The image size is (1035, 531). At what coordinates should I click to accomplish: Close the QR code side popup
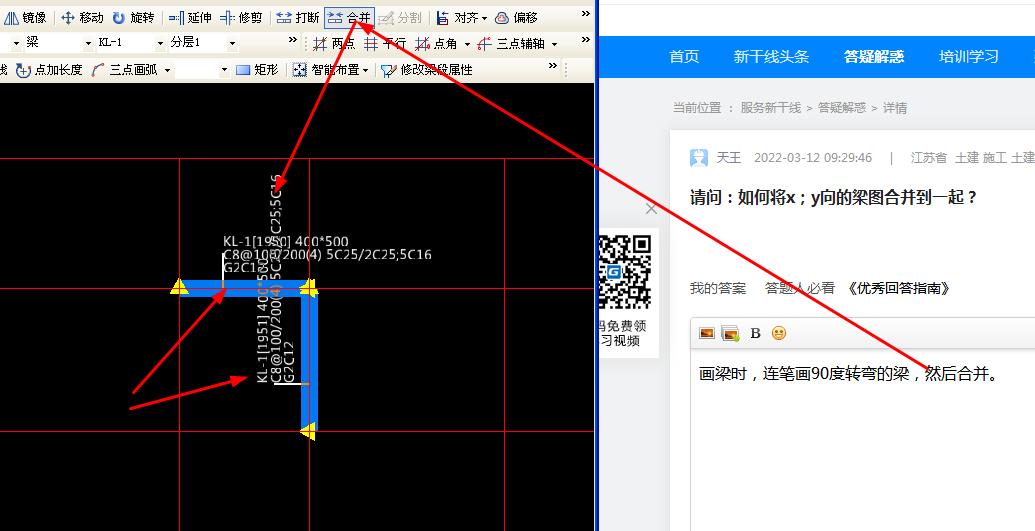click(651, 209)
